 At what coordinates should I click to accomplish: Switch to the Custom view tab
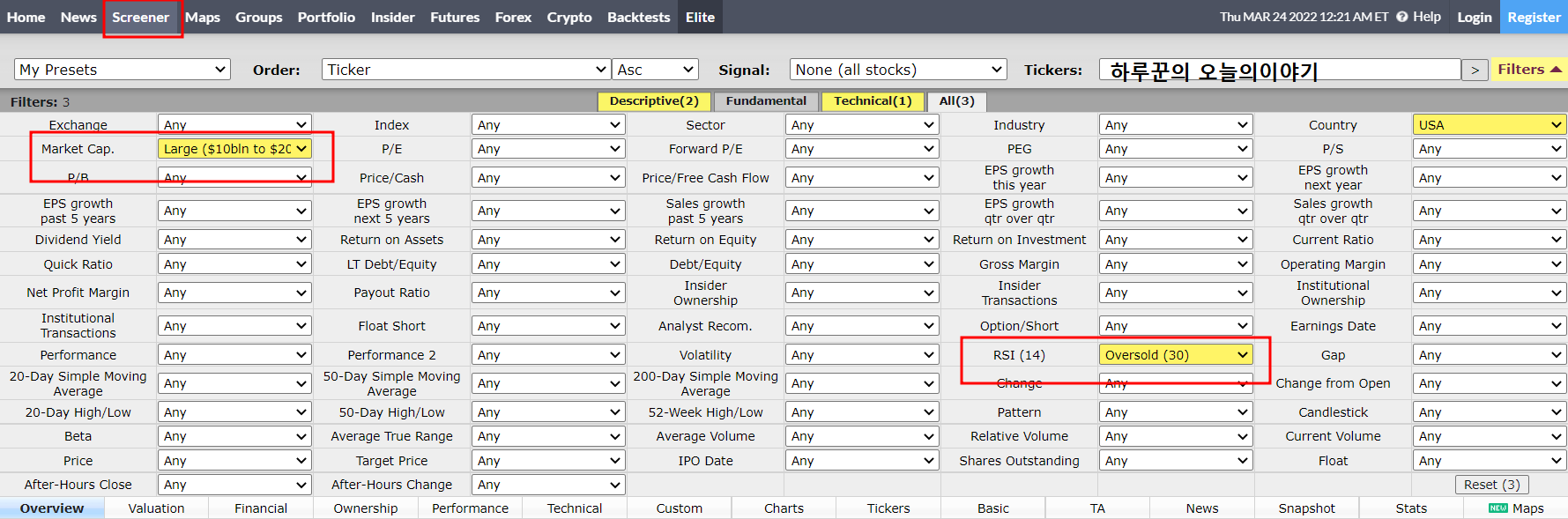pos(680,508)
